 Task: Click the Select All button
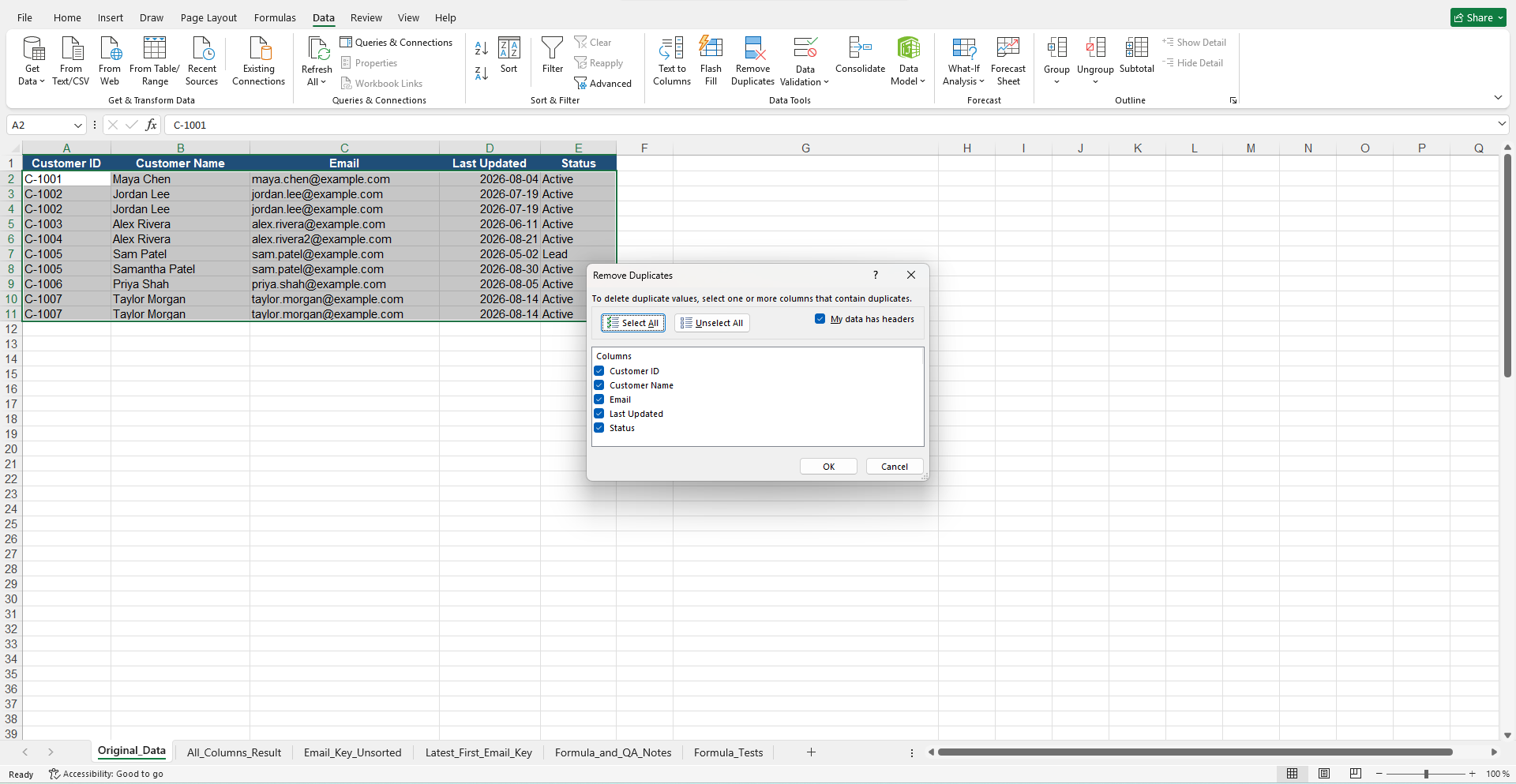tap(633, 323)
